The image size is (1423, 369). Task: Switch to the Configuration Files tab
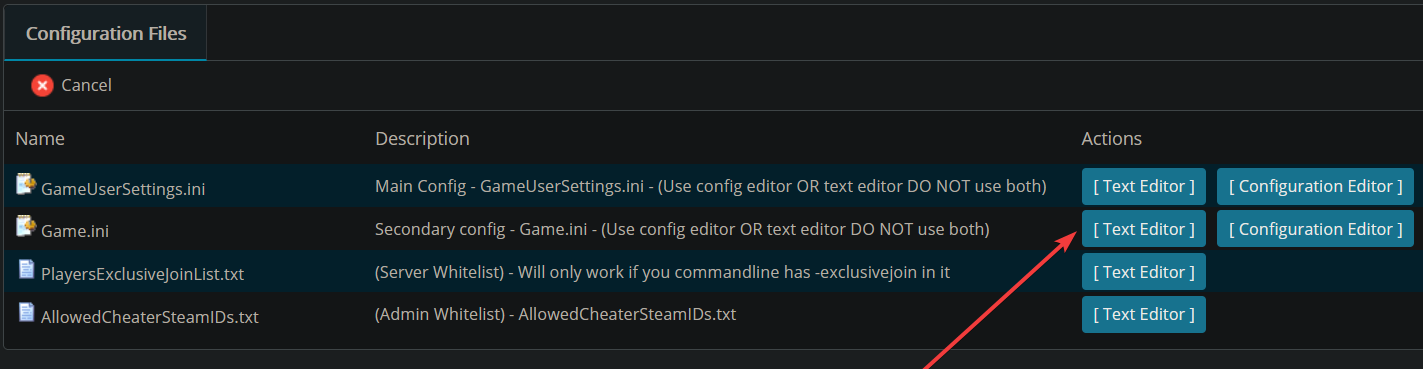pos(106,33)
